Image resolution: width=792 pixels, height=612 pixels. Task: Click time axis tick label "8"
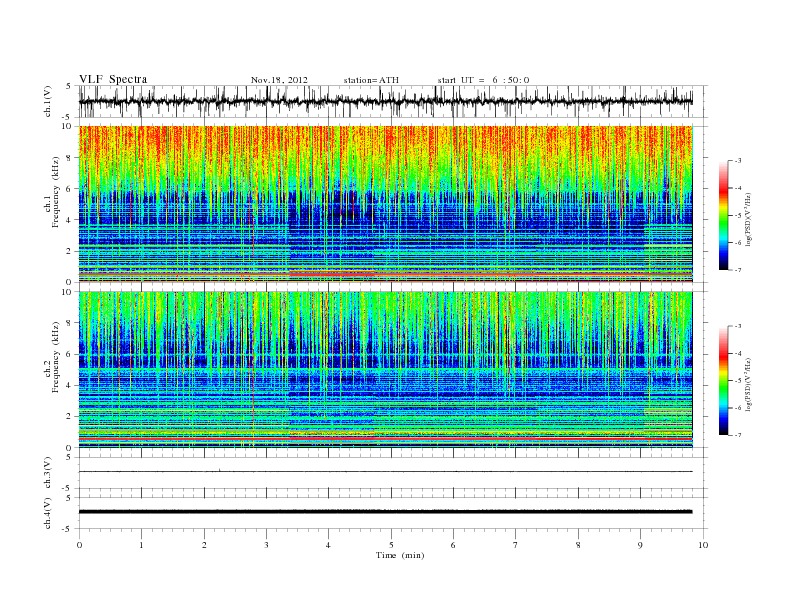point(578,545)
